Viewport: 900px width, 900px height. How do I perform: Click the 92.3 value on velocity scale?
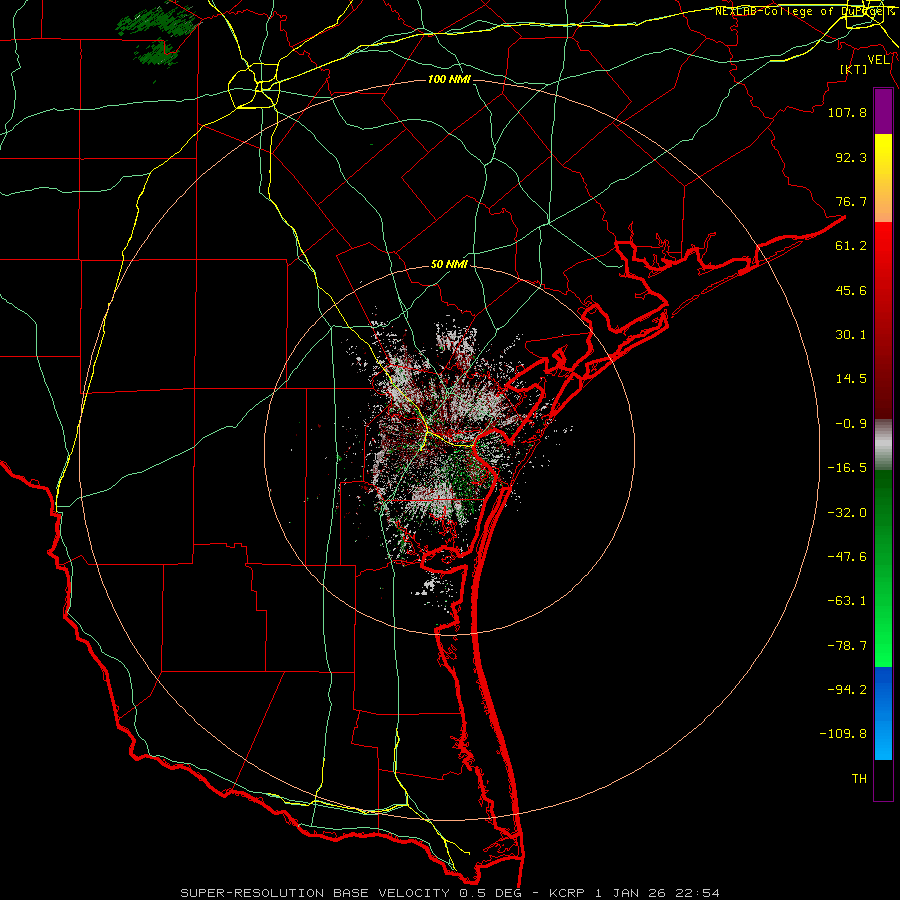(x=851, y=157)
